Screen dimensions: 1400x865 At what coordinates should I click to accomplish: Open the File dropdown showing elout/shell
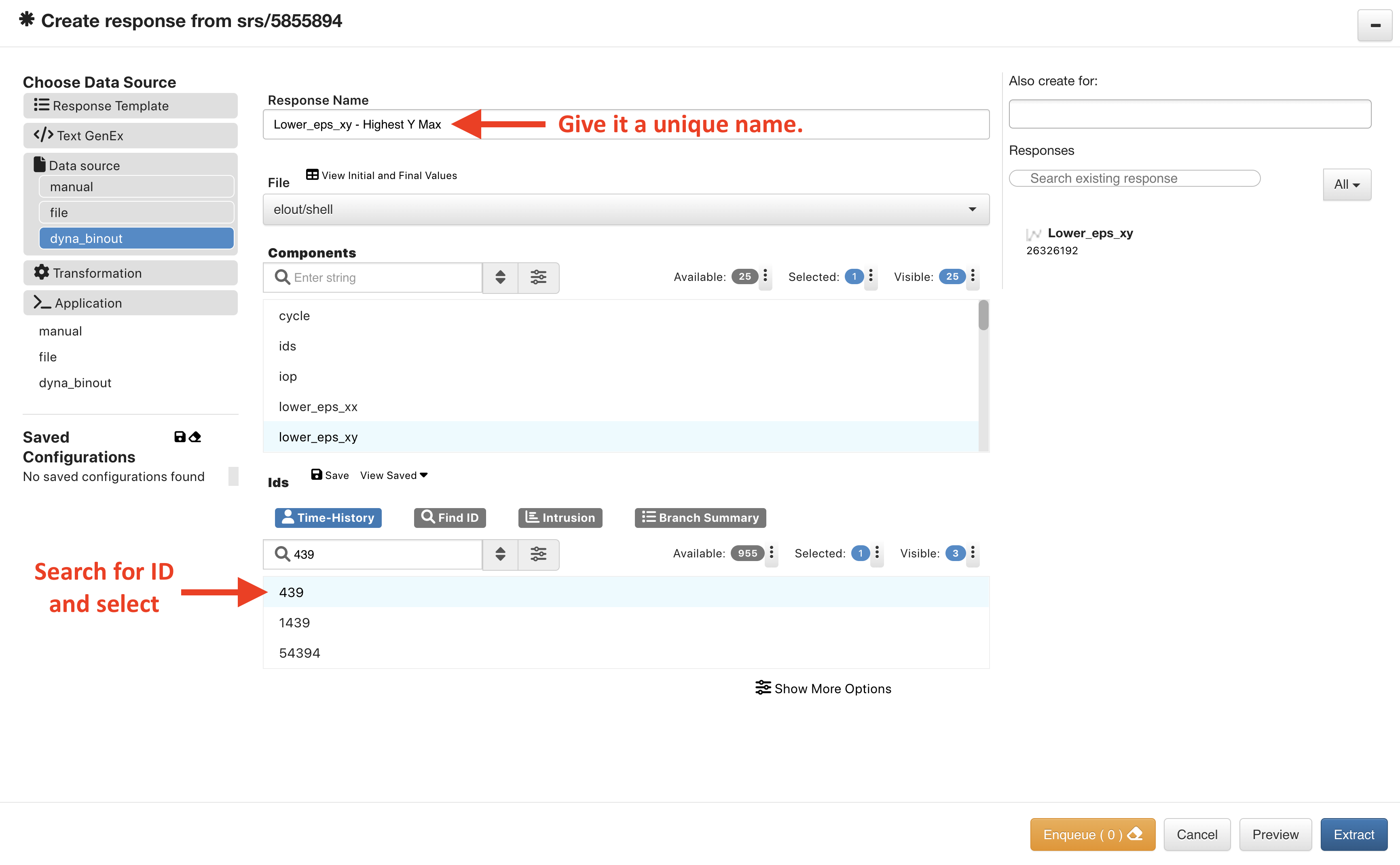pyautogui.click(x=626, y=209)
